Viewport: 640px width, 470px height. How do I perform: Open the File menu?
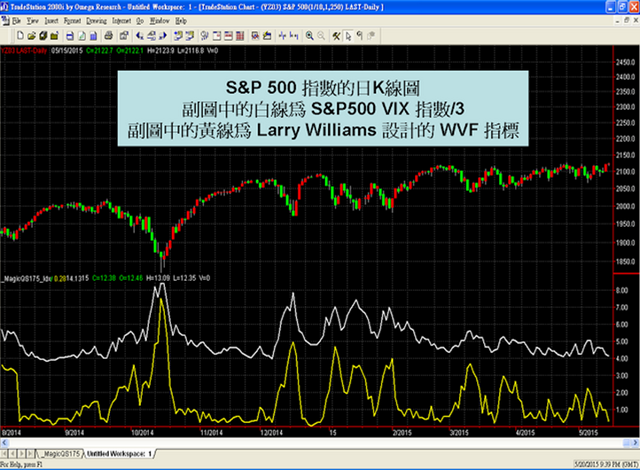coord(16,20)
